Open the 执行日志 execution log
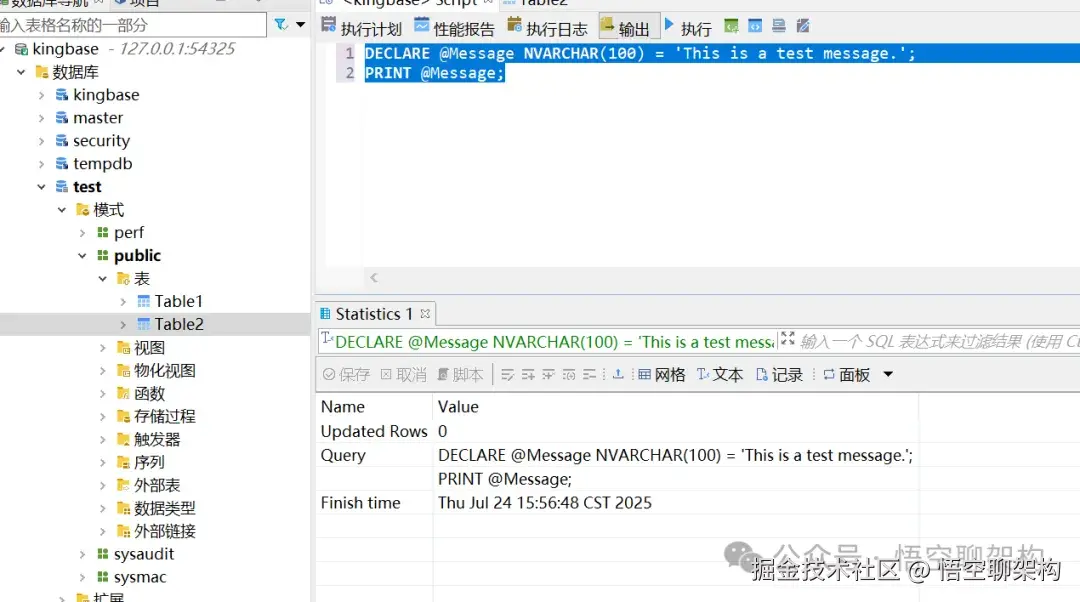 pyautogui.click(x=548, y=28)
